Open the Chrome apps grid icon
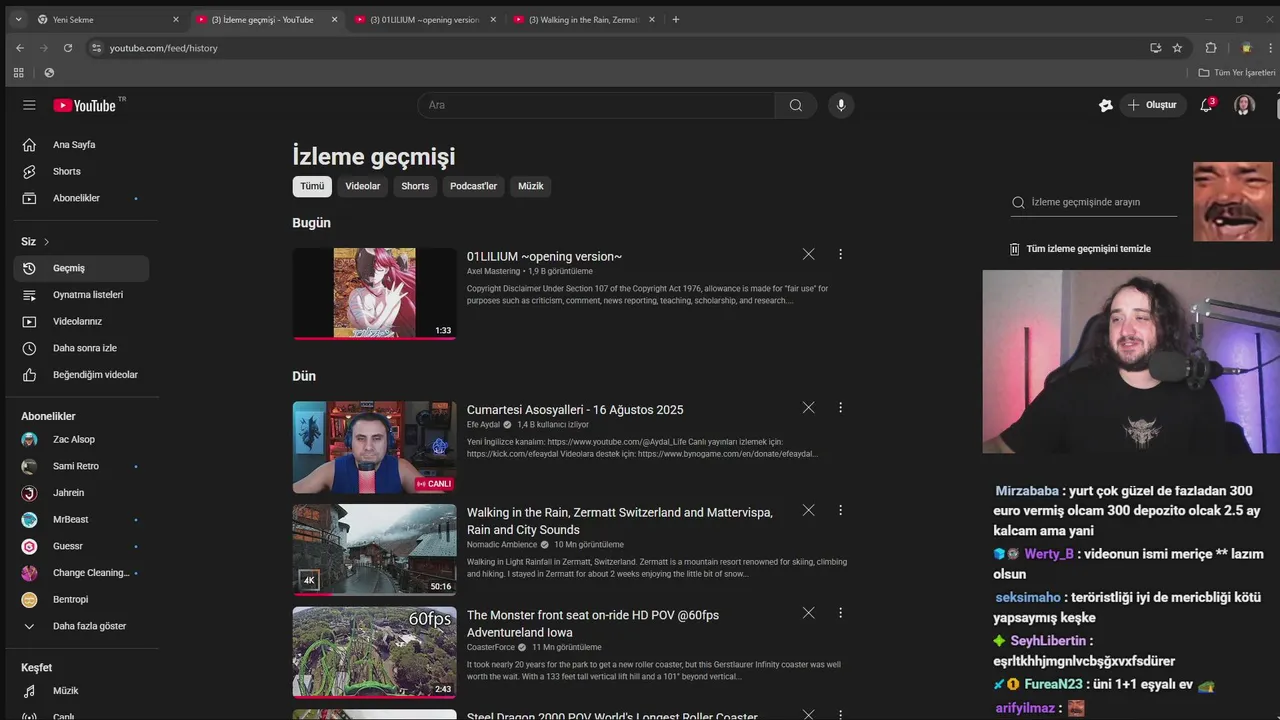Image resolution: width=1280 pixels, height=720 pixels. click(x=18, y=73)
